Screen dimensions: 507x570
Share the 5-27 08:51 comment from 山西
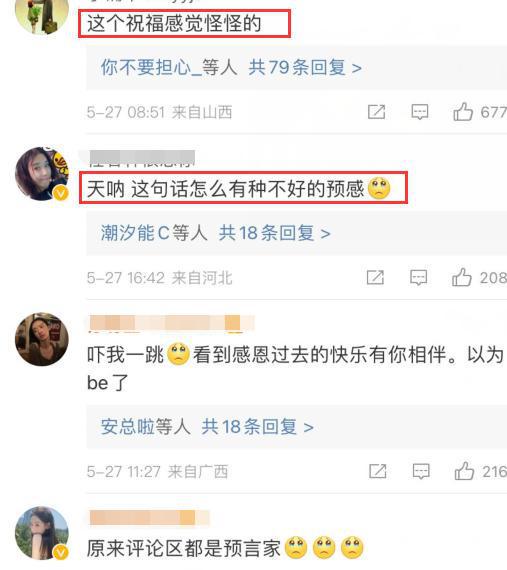[377, 112]
